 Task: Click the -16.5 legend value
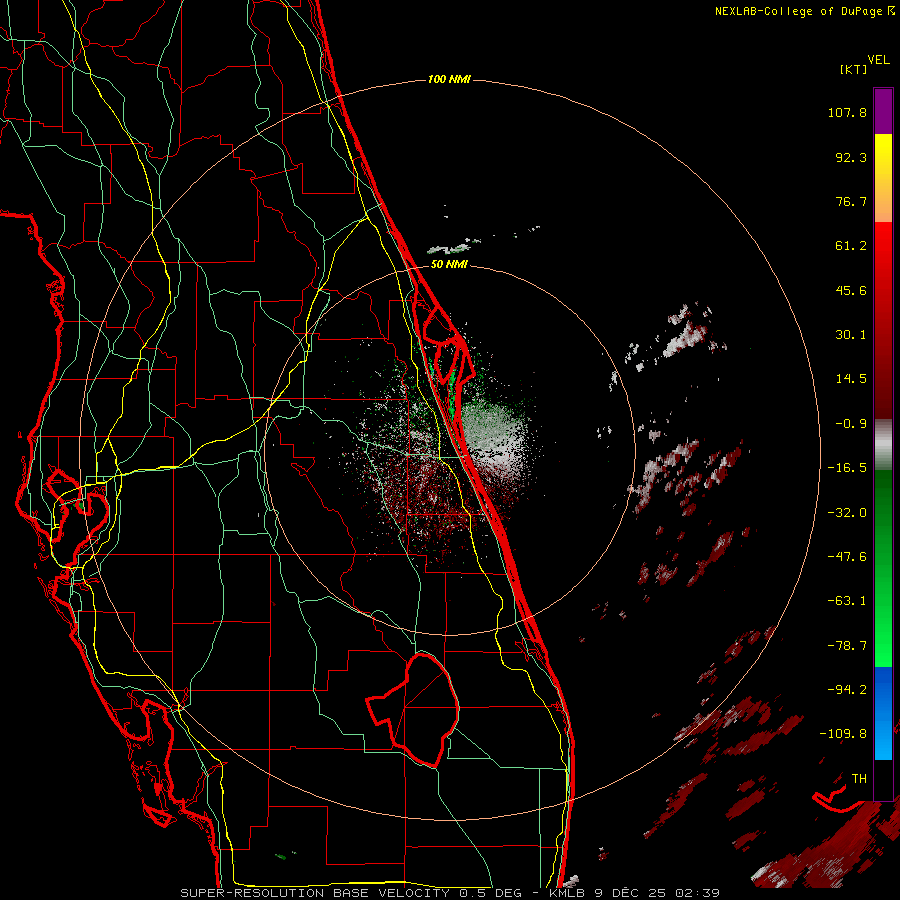(x=847, y=468)
